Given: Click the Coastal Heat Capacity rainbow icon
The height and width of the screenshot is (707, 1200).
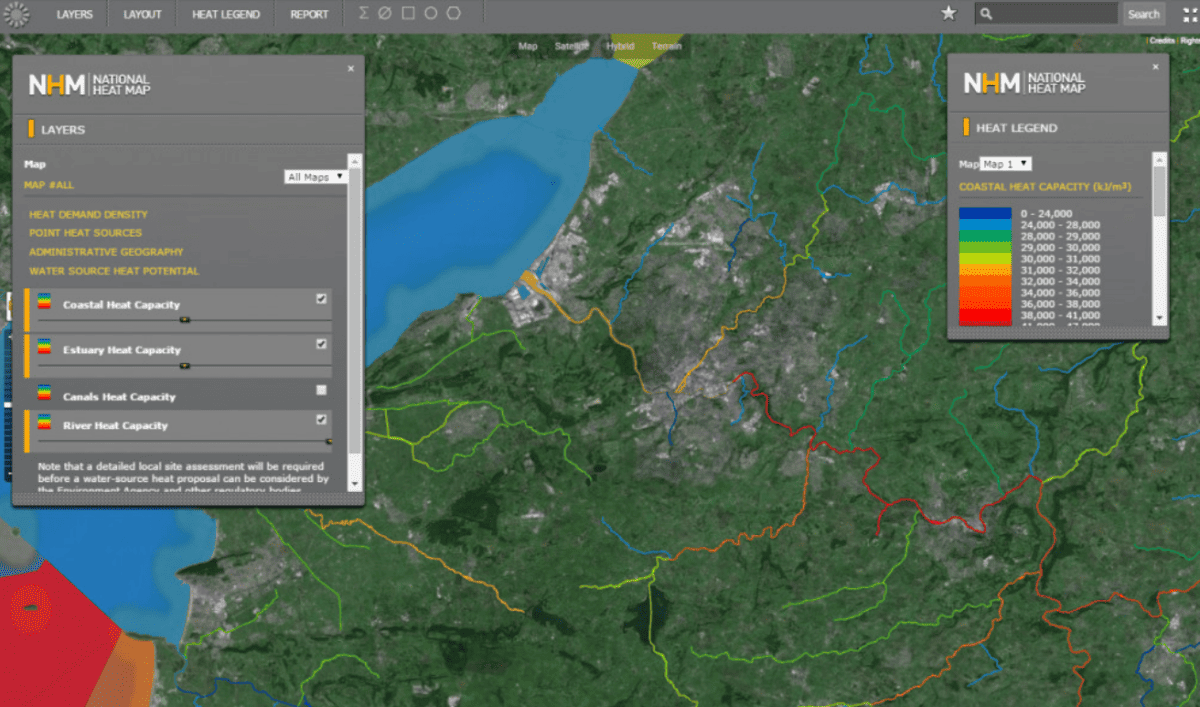Looking at the screenshot, I should click(43, 303).
